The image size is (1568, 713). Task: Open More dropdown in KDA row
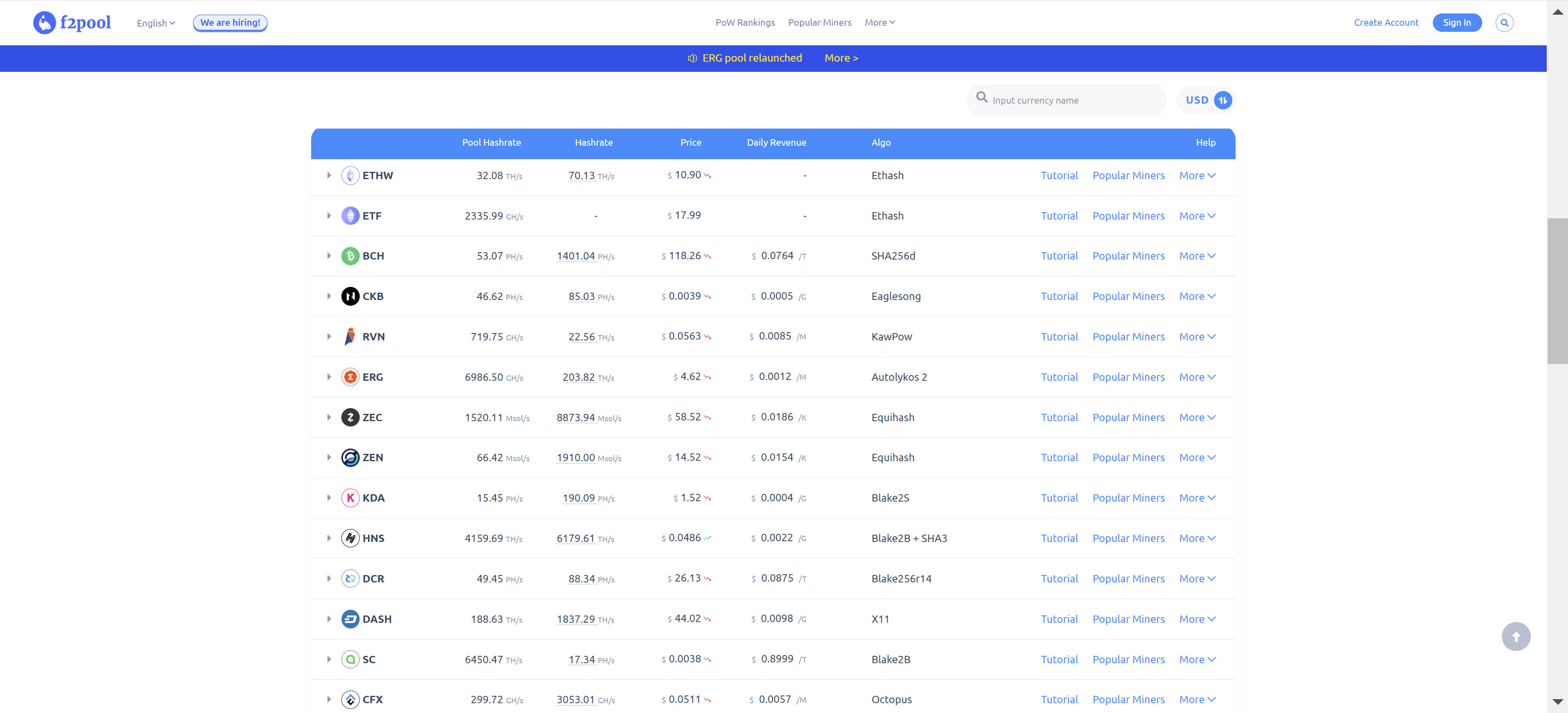point(1197,498)
